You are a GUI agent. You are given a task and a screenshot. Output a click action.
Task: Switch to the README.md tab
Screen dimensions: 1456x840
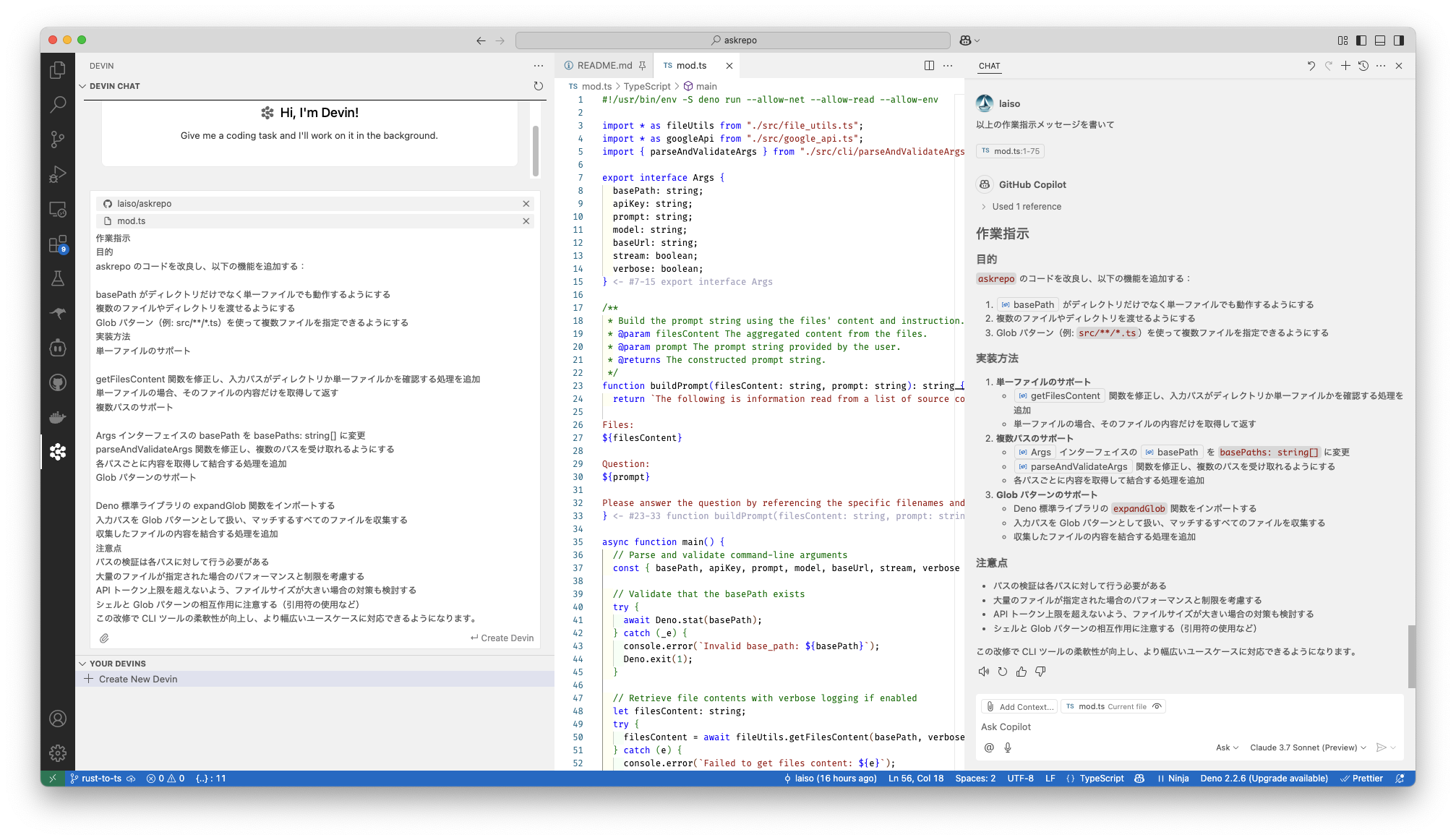pyautogui.click(x=604, y=66)
